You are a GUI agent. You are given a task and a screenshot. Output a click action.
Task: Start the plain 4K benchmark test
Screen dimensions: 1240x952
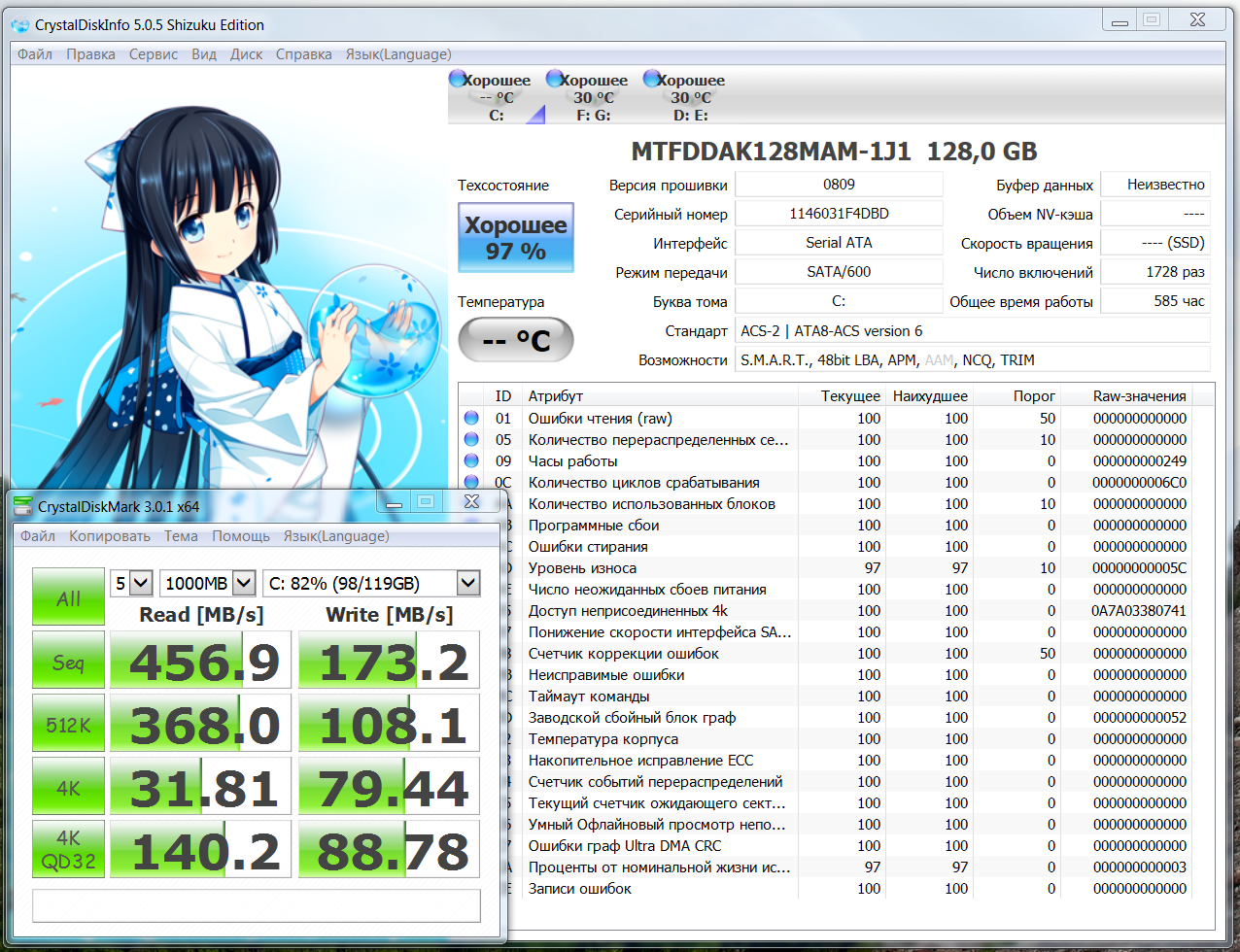pos(68,787)
